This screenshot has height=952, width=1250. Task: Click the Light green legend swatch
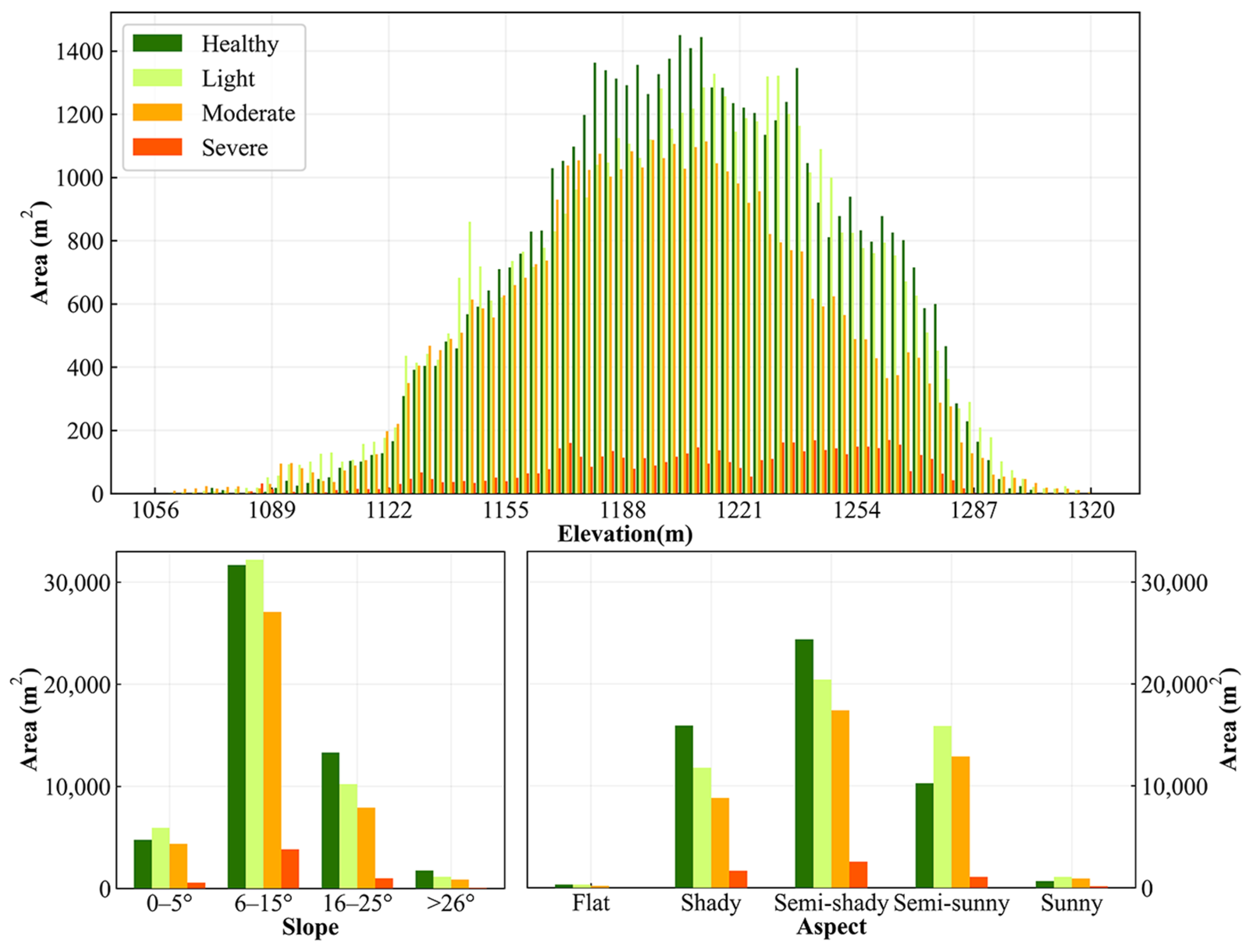click(157, 78)
